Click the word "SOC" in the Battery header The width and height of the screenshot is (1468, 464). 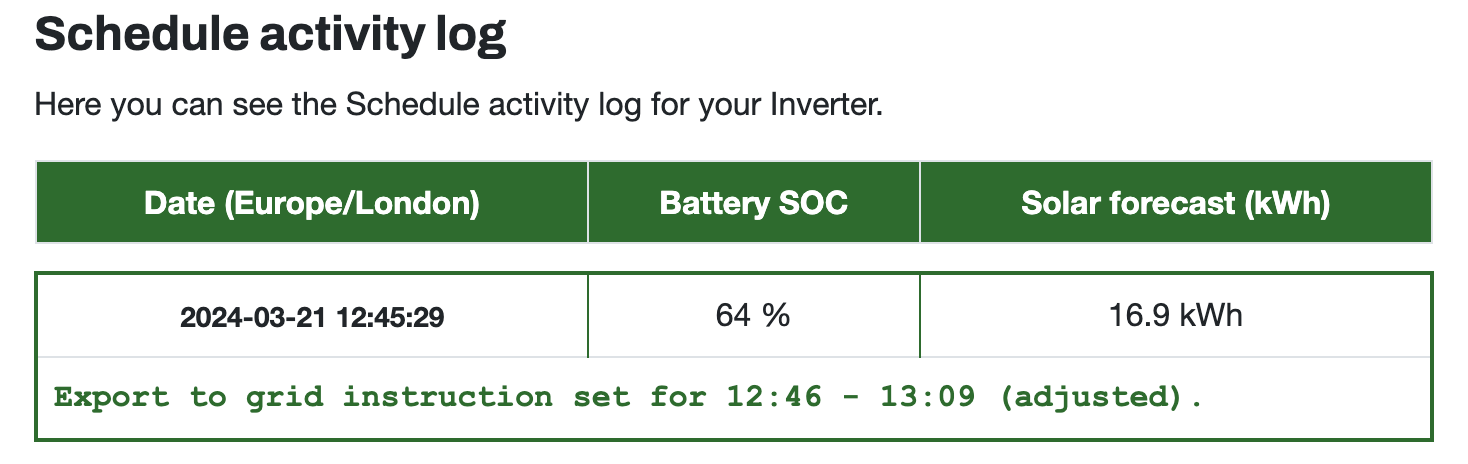pyautogui.click(x=812, y=204)
